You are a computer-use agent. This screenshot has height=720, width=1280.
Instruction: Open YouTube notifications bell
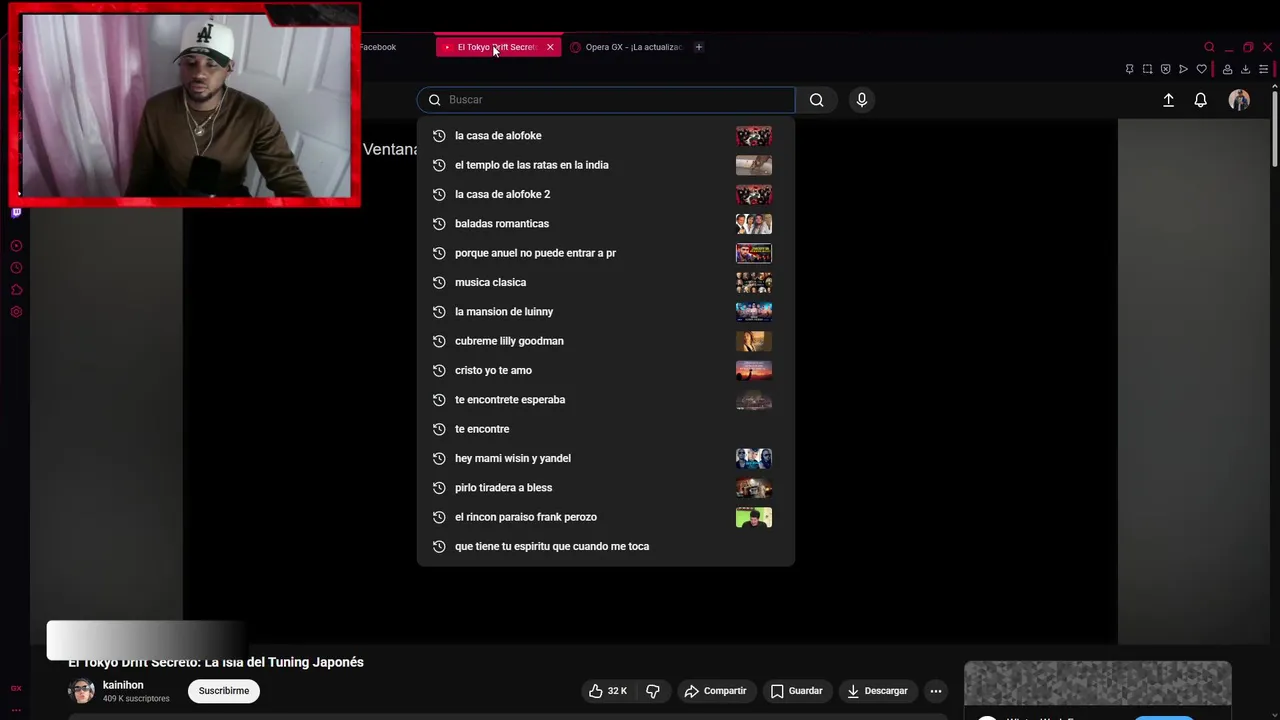point(1200,100)
